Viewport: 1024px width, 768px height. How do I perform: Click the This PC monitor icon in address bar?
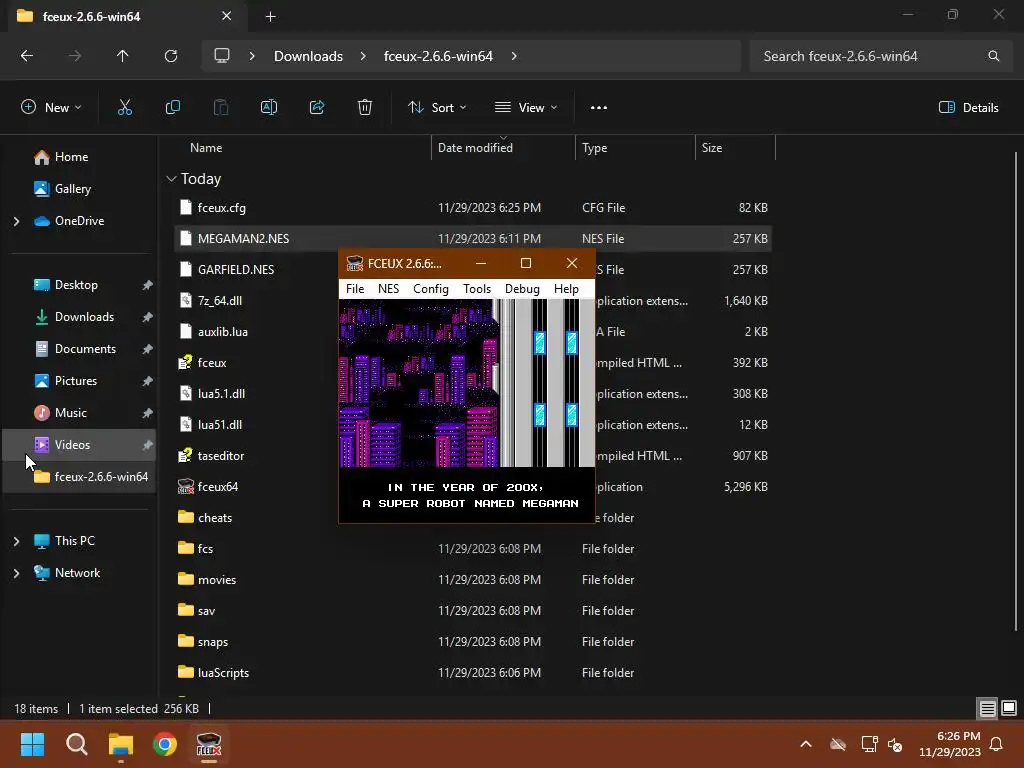click(222, 56)
